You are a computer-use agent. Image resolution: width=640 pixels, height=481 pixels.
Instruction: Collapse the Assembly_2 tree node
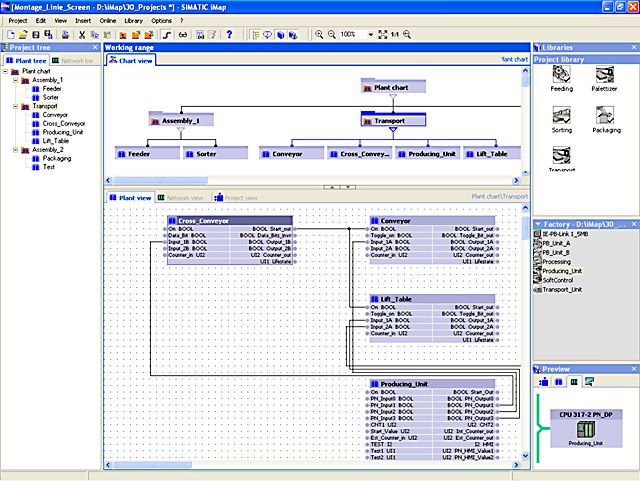16,150
